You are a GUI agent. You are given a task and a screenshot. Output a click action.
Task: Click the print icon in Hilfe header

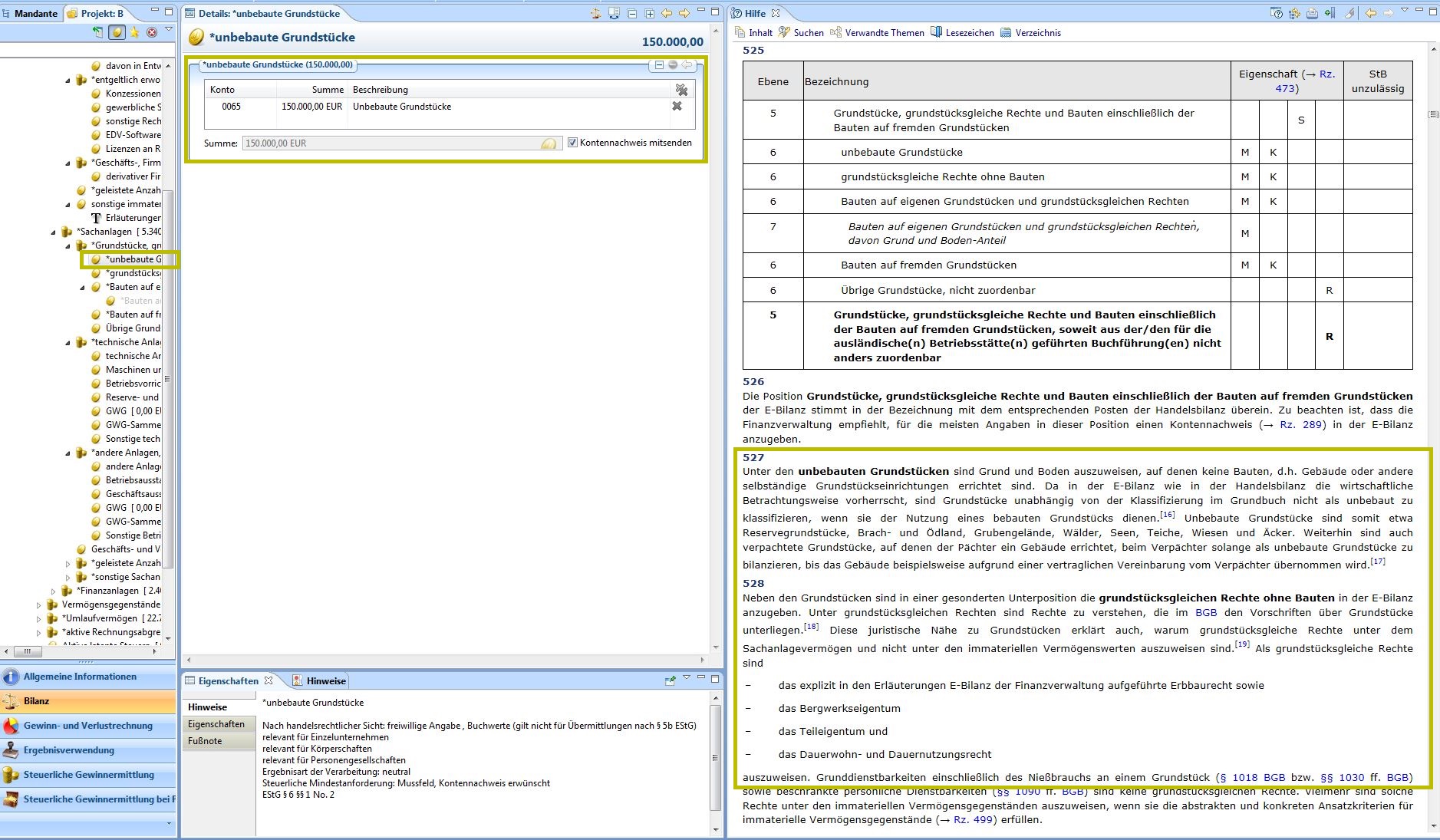[1312, 13]
